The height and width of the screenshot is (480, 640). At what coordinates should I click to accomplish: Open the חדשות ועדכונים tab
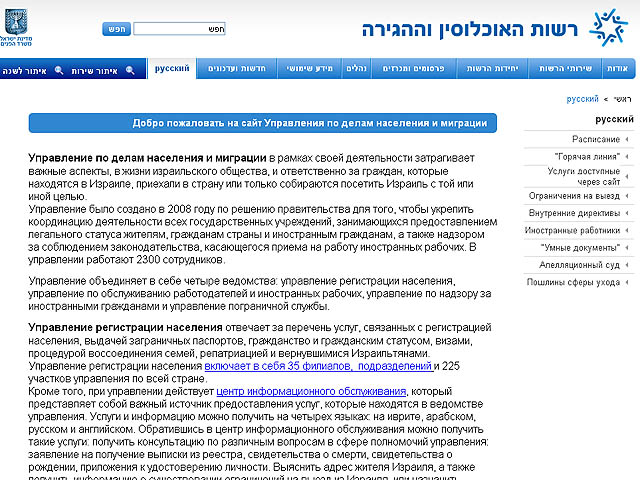[237, 68]
